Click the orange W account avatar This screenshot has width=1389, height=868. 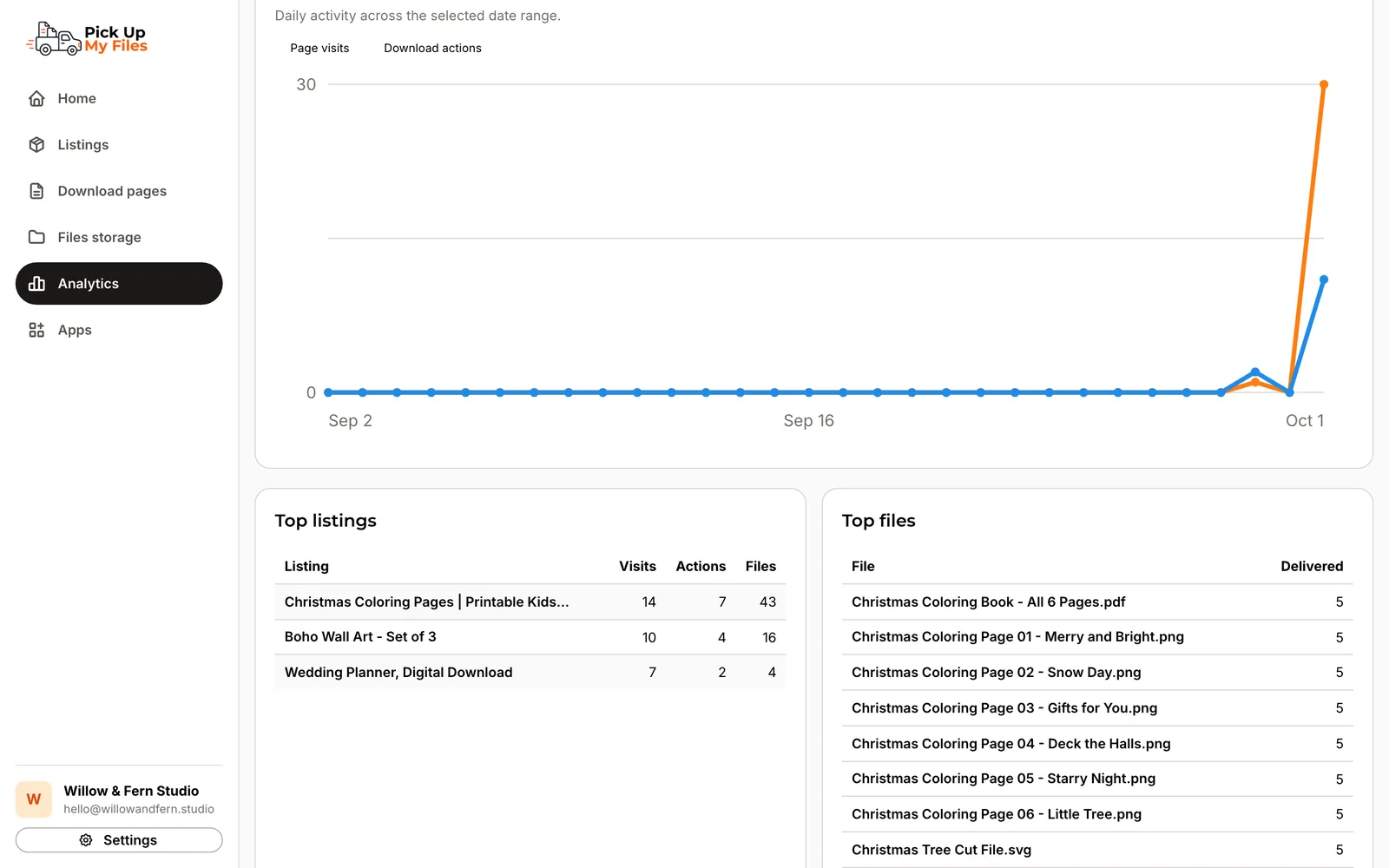pyautogui.click(x=34, y=799)
